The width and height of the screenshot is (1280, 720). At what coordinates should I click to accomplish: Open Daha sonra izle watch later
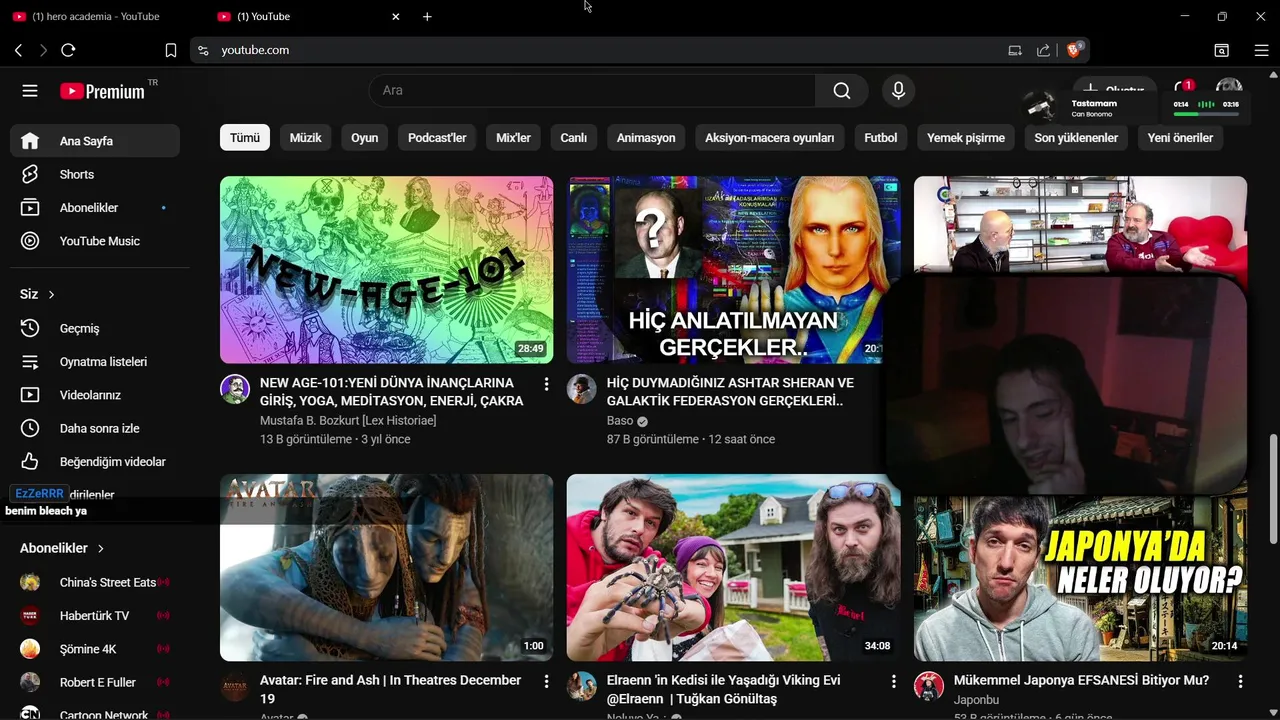tap(95, 428)
